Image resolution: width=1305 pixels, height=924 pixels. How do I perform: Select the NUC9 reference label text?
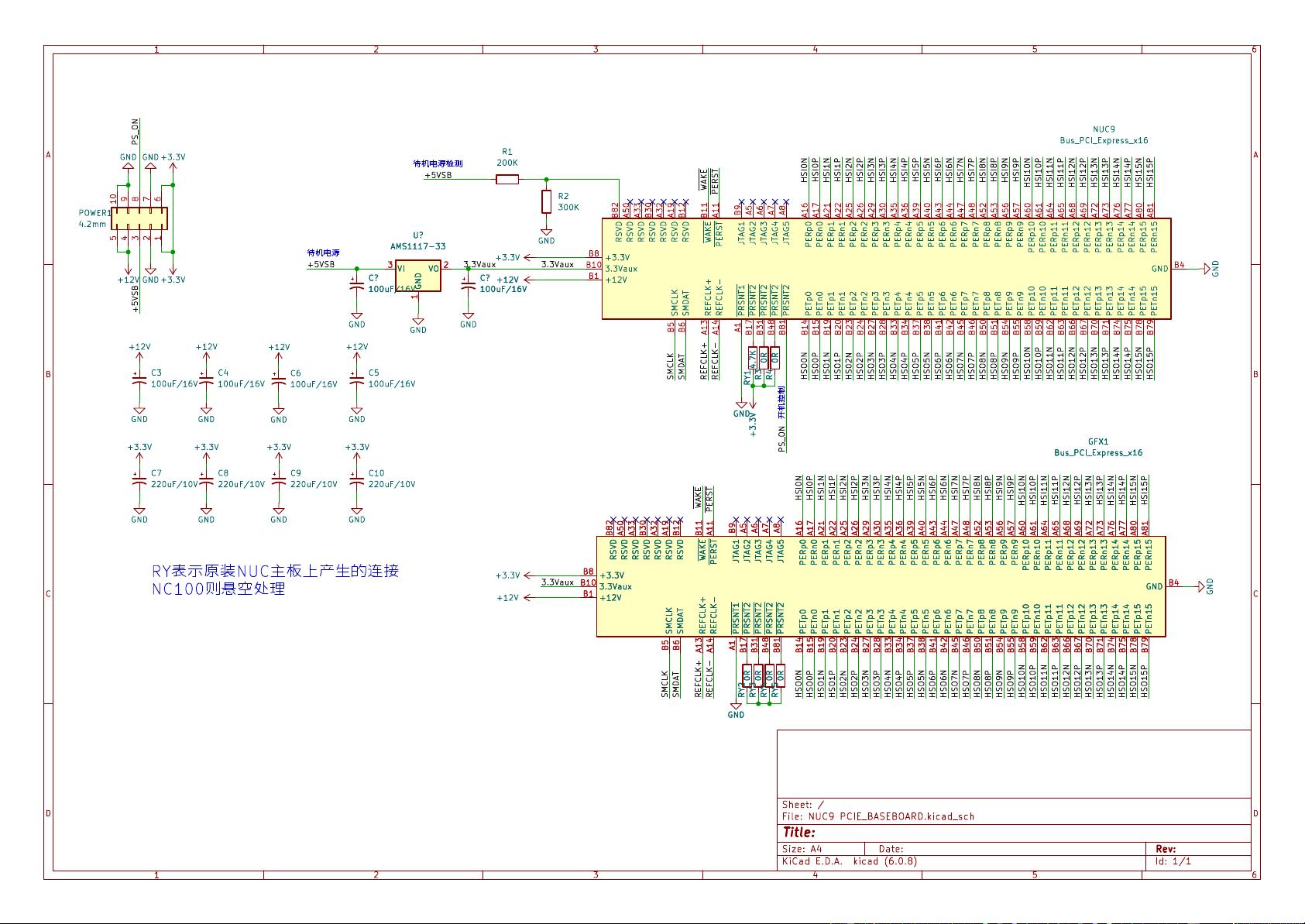click(1104, 129)
